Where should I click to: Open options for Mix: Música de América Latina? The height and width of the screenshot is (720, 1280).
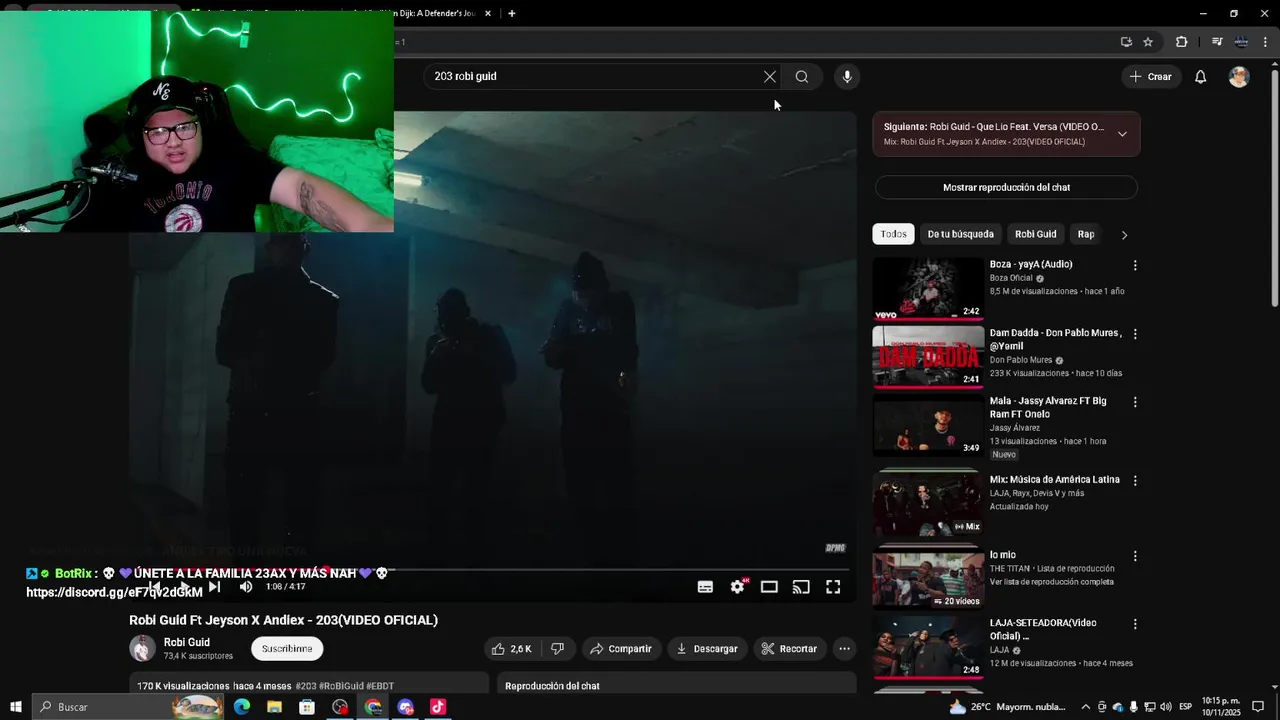tap(1134, 481)
